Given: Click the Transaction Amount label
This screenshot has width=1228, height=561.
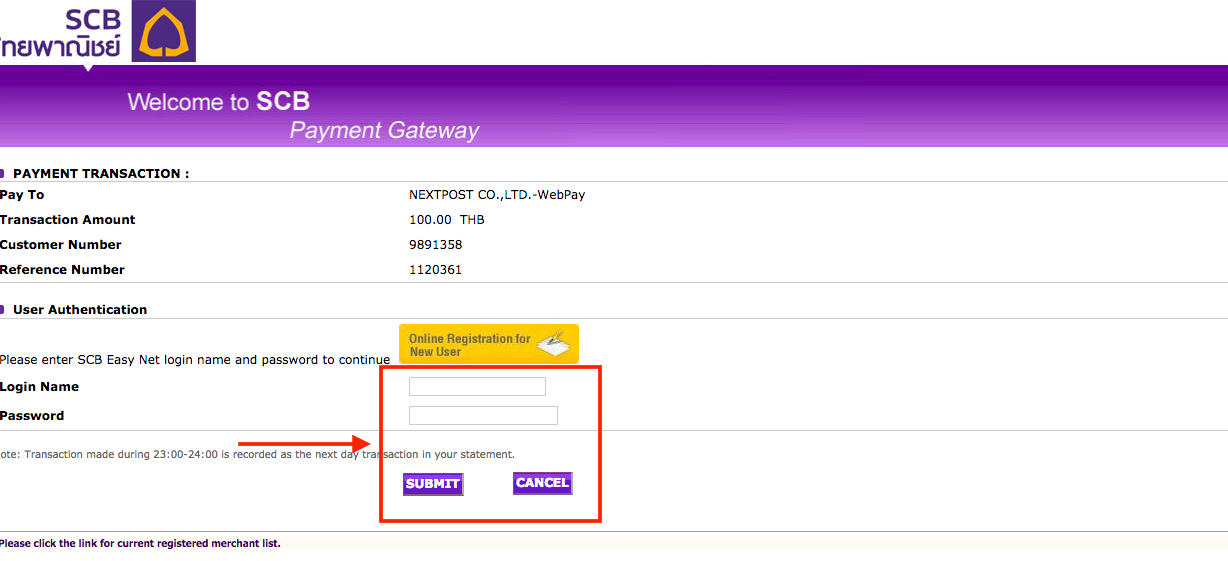Looking at the screenshot, I should tap(68, 220).
